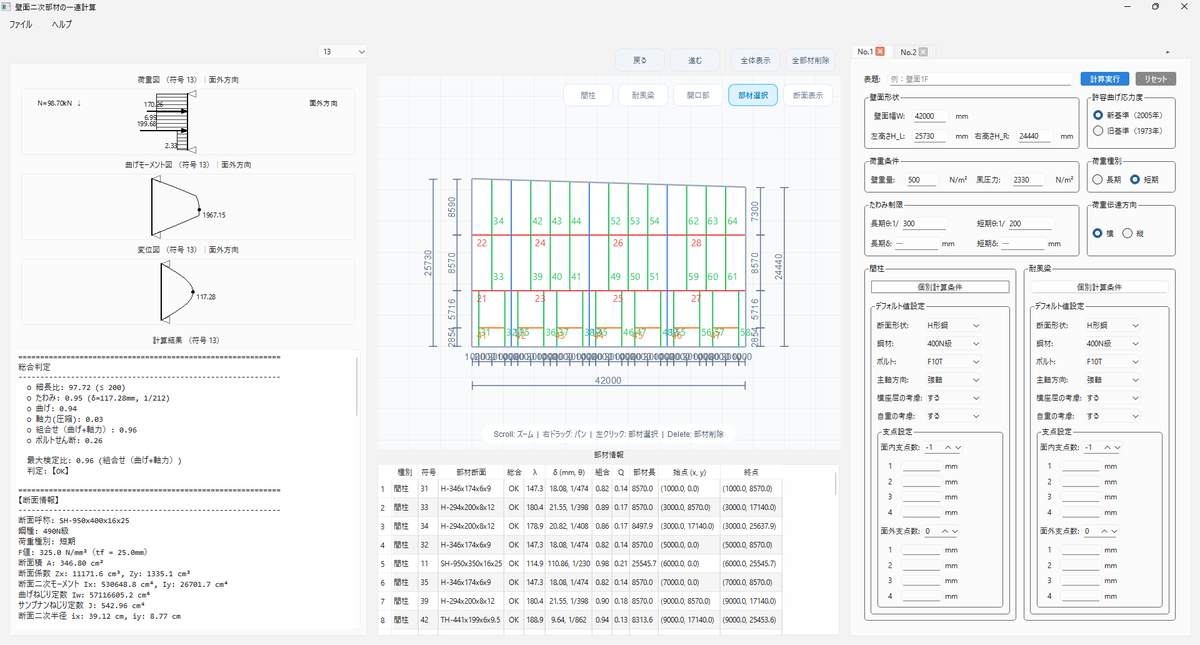Viewport: 1200px width, 645px height.
Task: Decrease 耐風梁 面内支点数 with the down arrow
Action: (1118, 447)
